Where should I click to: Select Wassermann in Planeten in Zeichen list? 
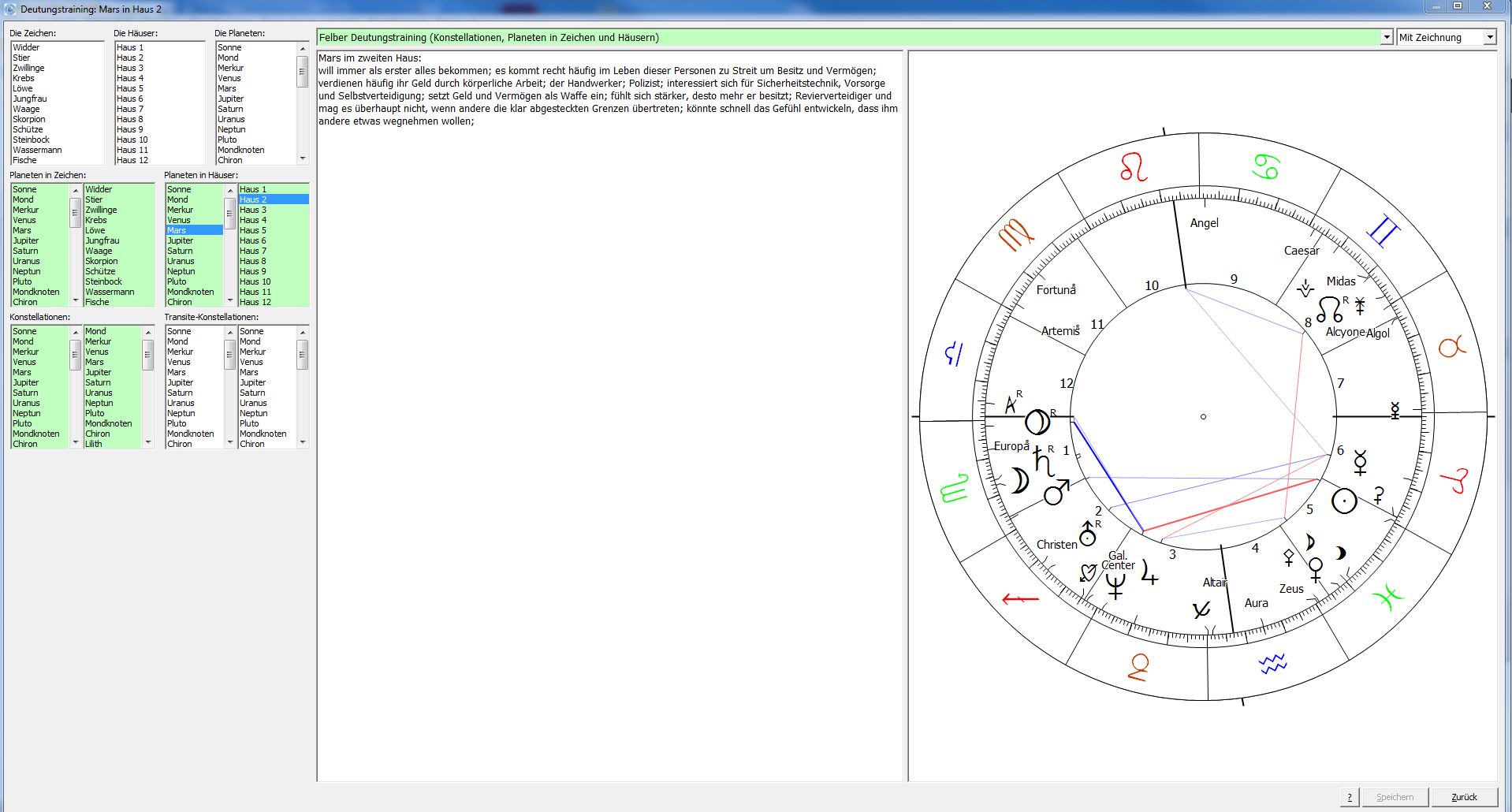[118, 292]
